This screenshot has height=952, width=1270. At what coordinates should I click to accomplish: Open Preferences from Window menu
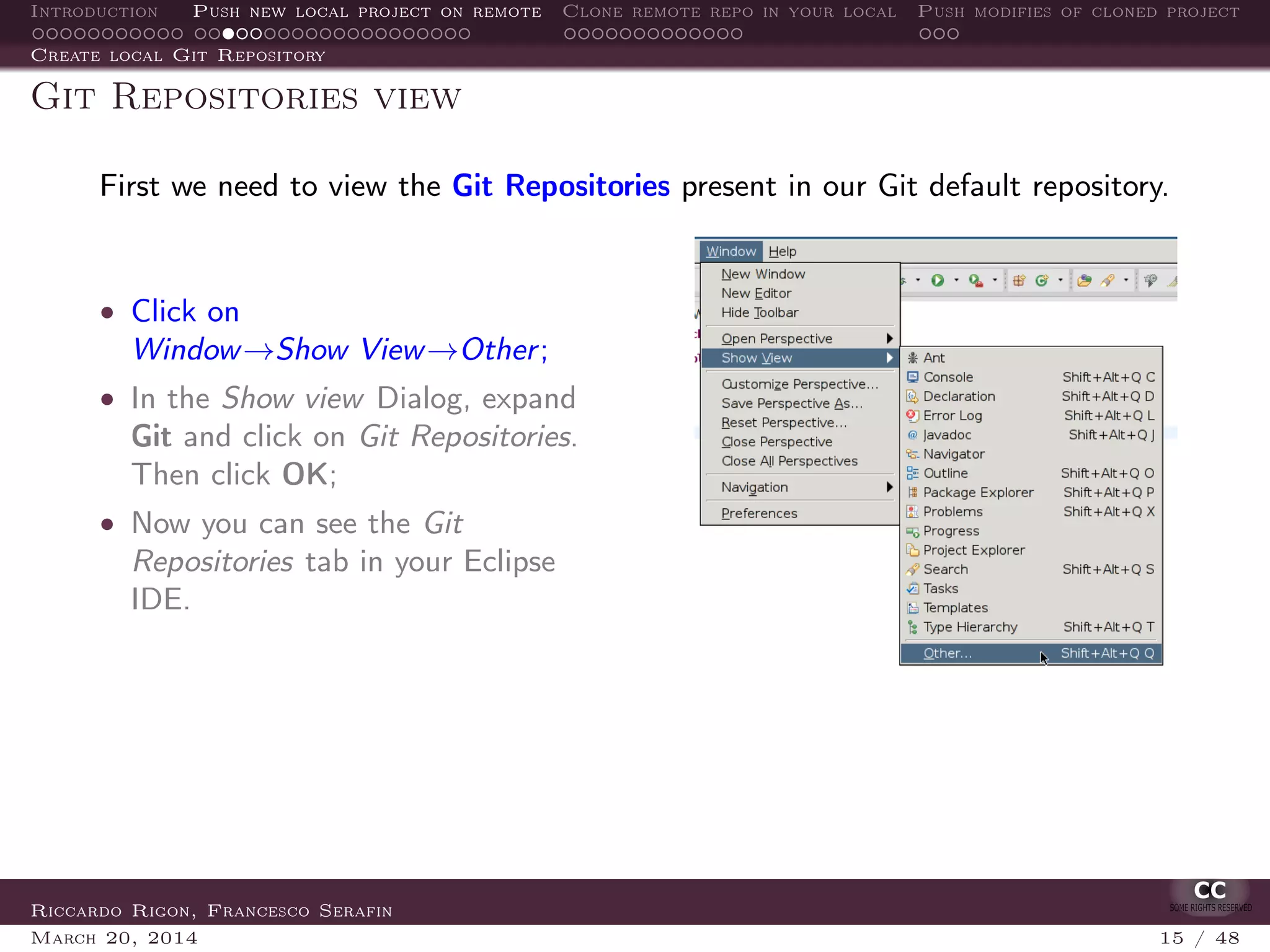pyautogui.click(x=800, y=513)
